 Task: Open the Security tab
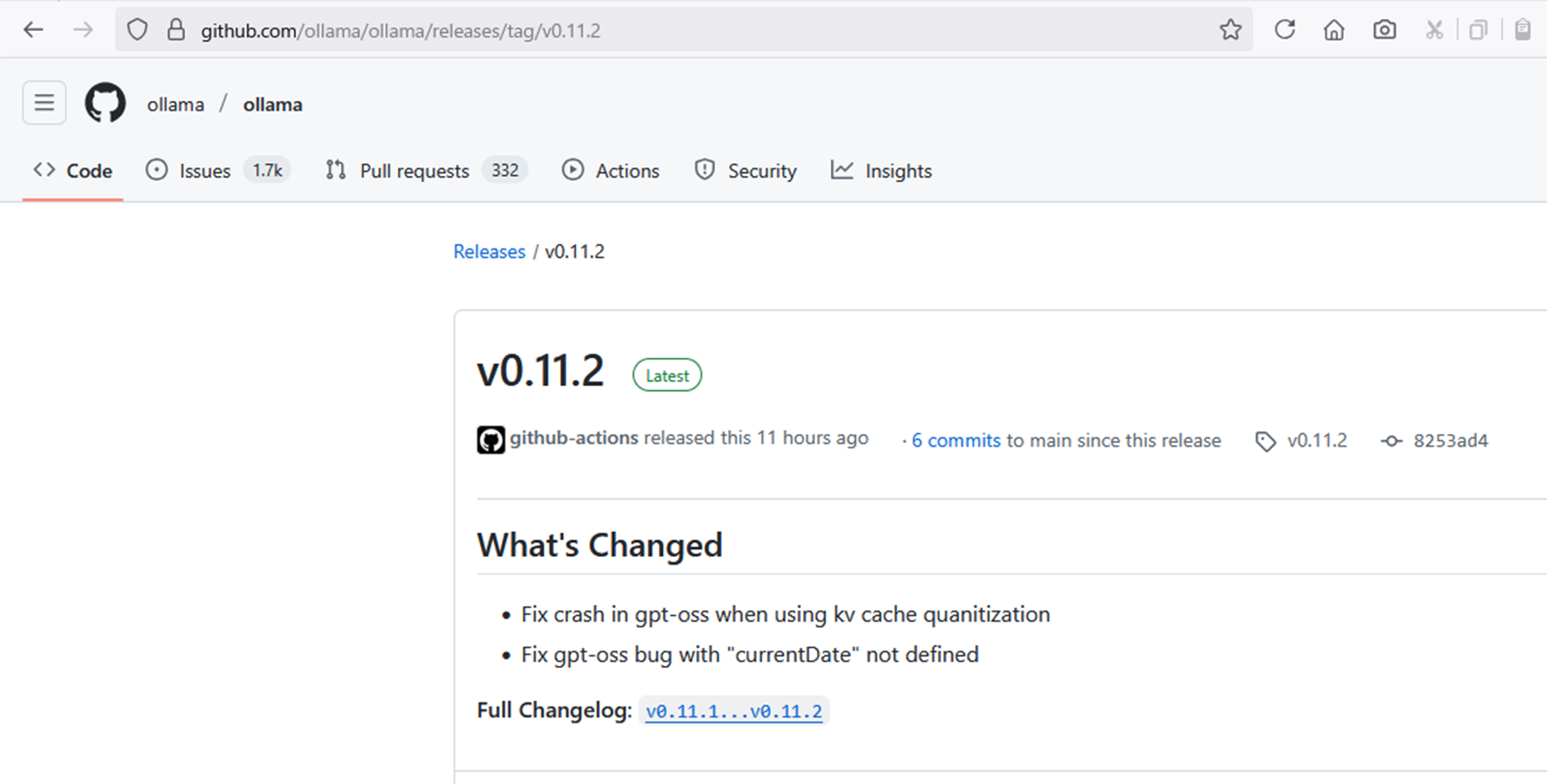coord(745,170)
